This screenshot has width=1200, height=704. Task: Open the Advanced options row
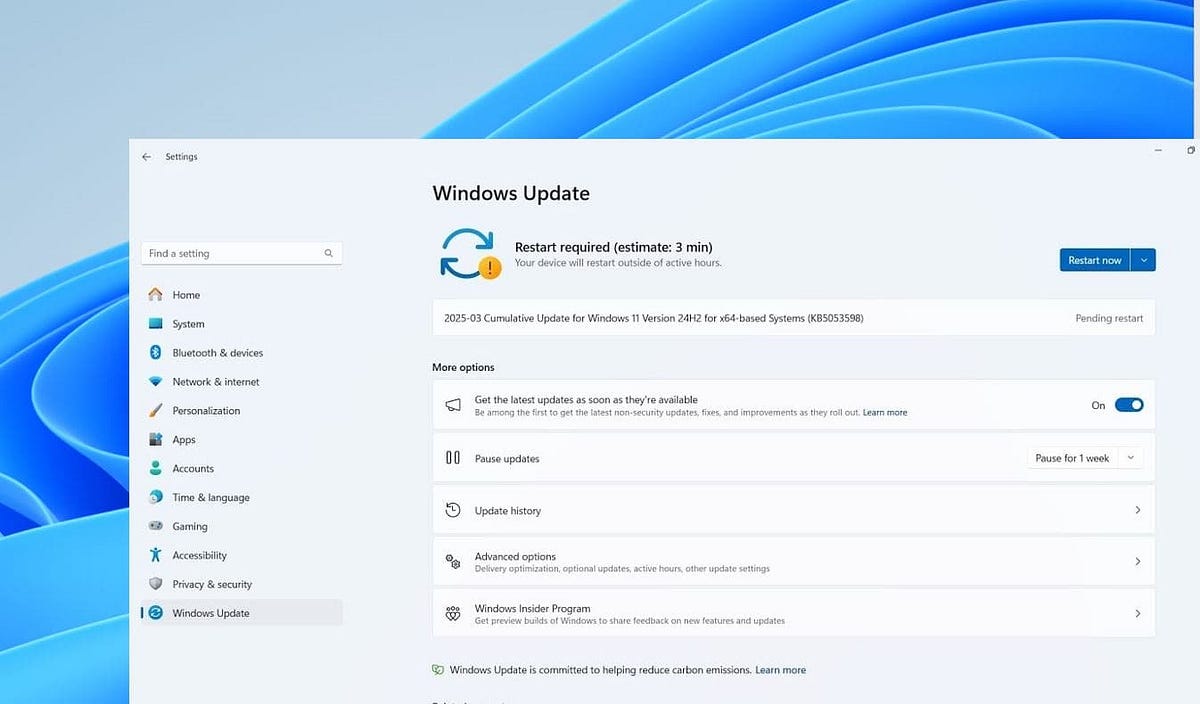pyautogui.click(x=794, y=562)
